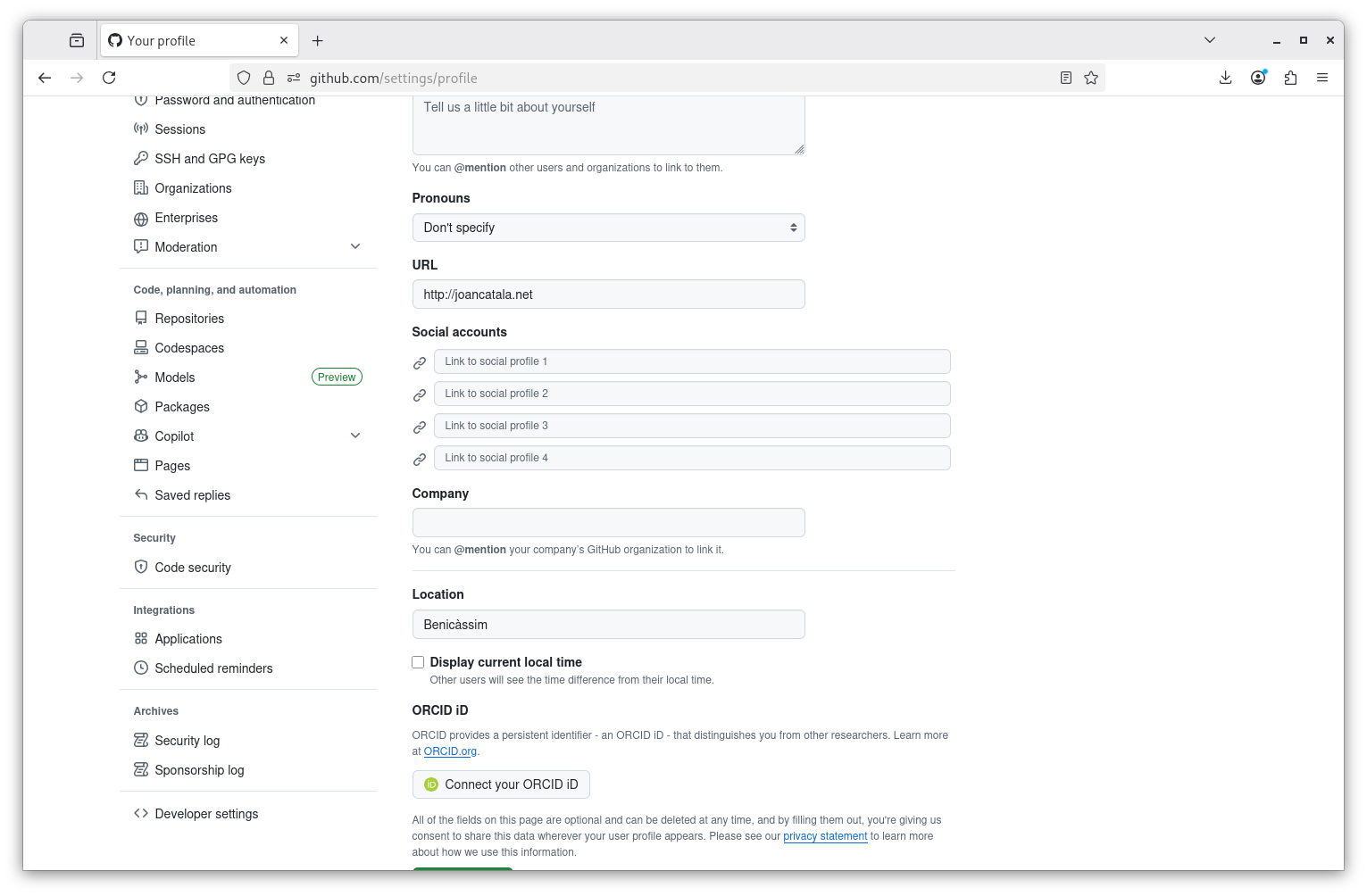This screenshot has width=1367, height=896.
Task: Edit the Company input field
Action: point(608,522)
